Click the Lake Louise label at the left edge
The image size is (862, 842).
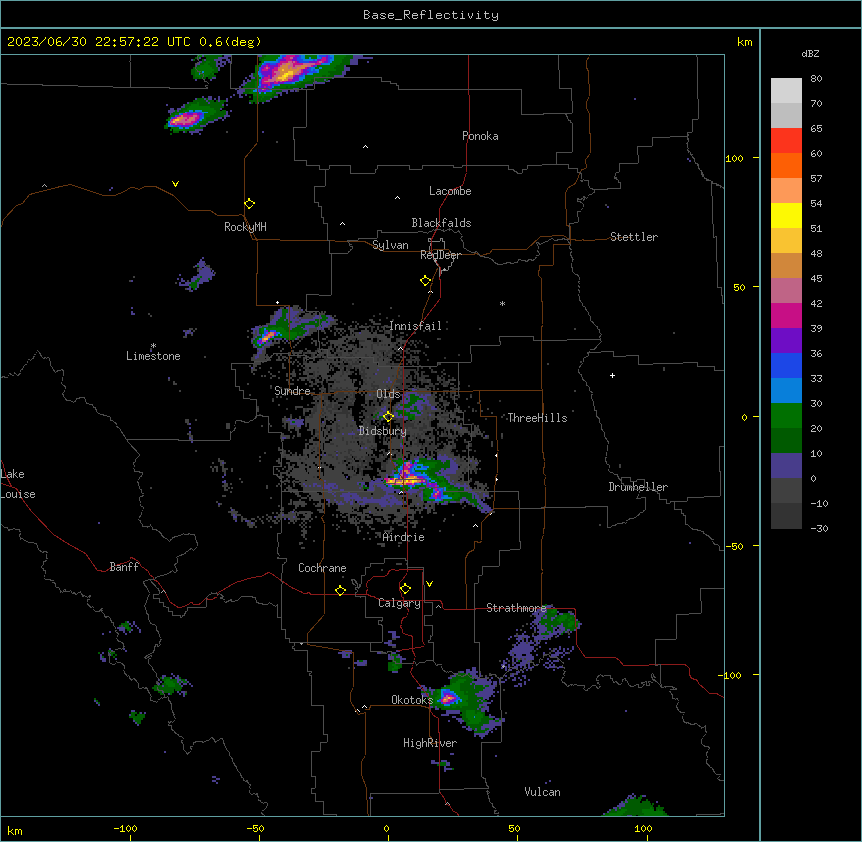point(18,484)
